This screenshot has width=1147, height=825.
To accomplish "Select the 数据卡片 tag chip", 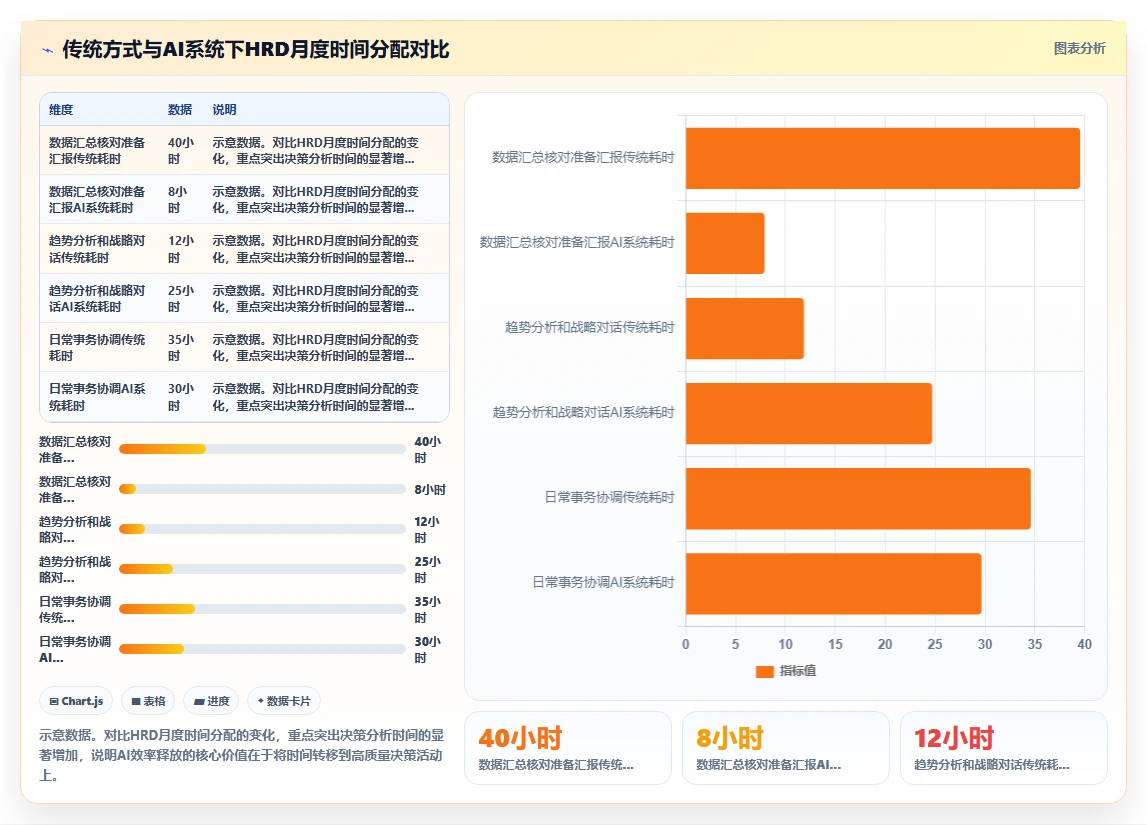I will (284, 701).
